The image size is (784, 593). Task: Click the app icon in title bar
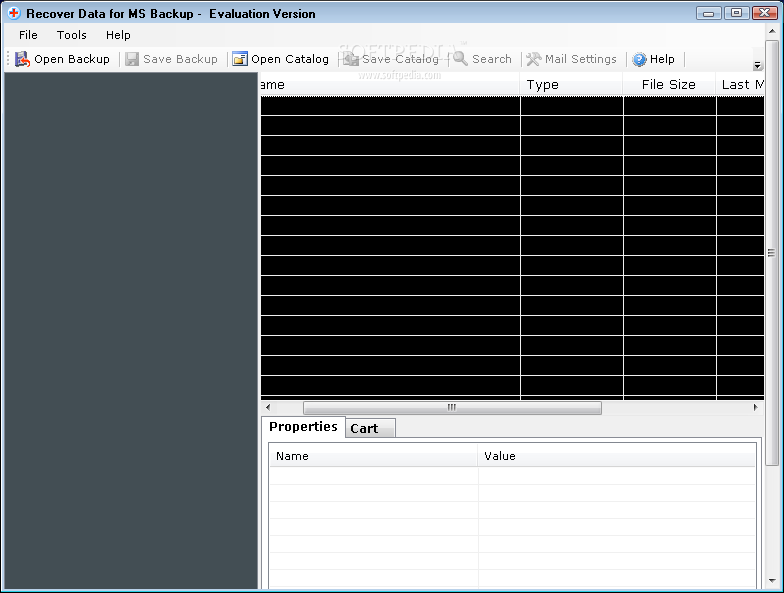(14, 14)
